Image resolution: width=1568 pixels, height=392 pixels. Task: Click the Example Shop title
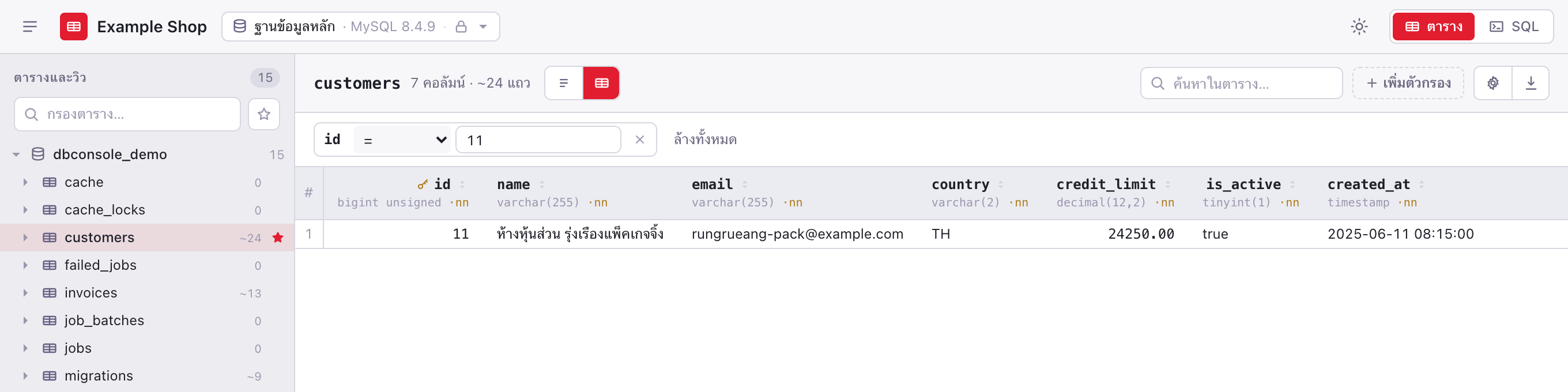152,27
